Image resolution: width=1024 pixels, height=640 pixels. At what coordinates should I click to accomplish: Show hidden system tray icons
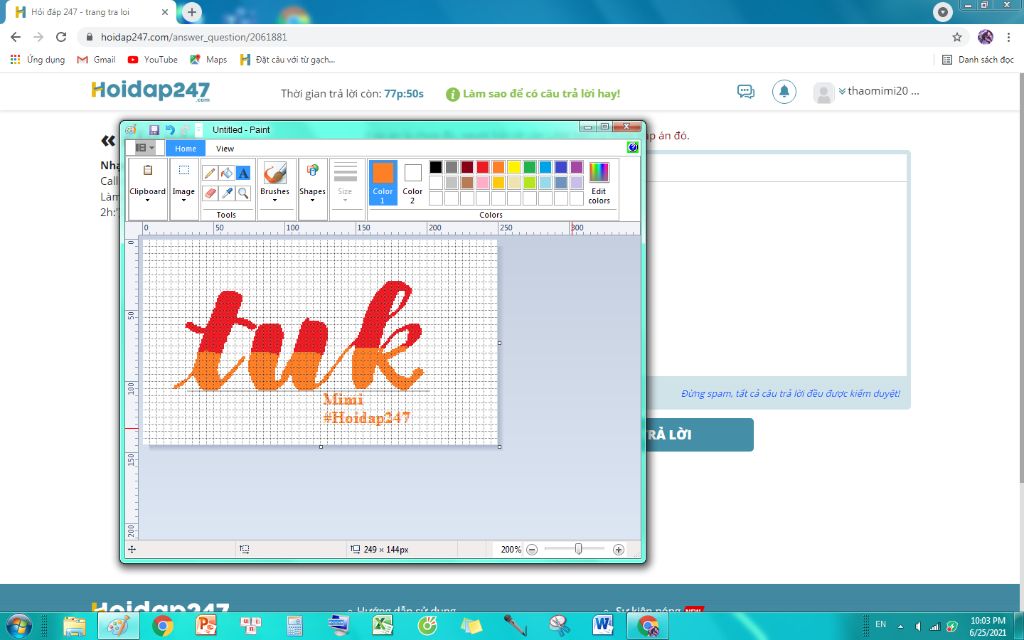pos(900,626)
